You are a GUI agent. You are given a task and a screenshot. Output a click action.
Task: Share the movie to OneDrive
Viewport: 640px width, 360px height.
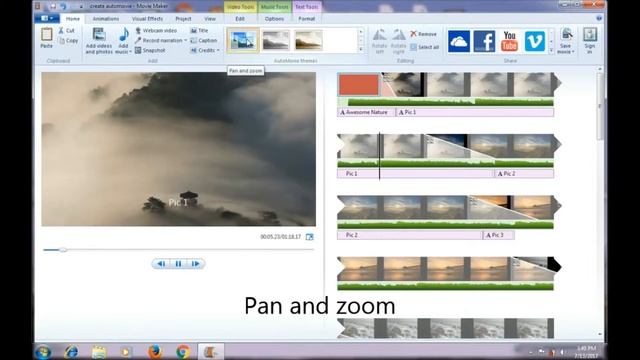(459, 41)
